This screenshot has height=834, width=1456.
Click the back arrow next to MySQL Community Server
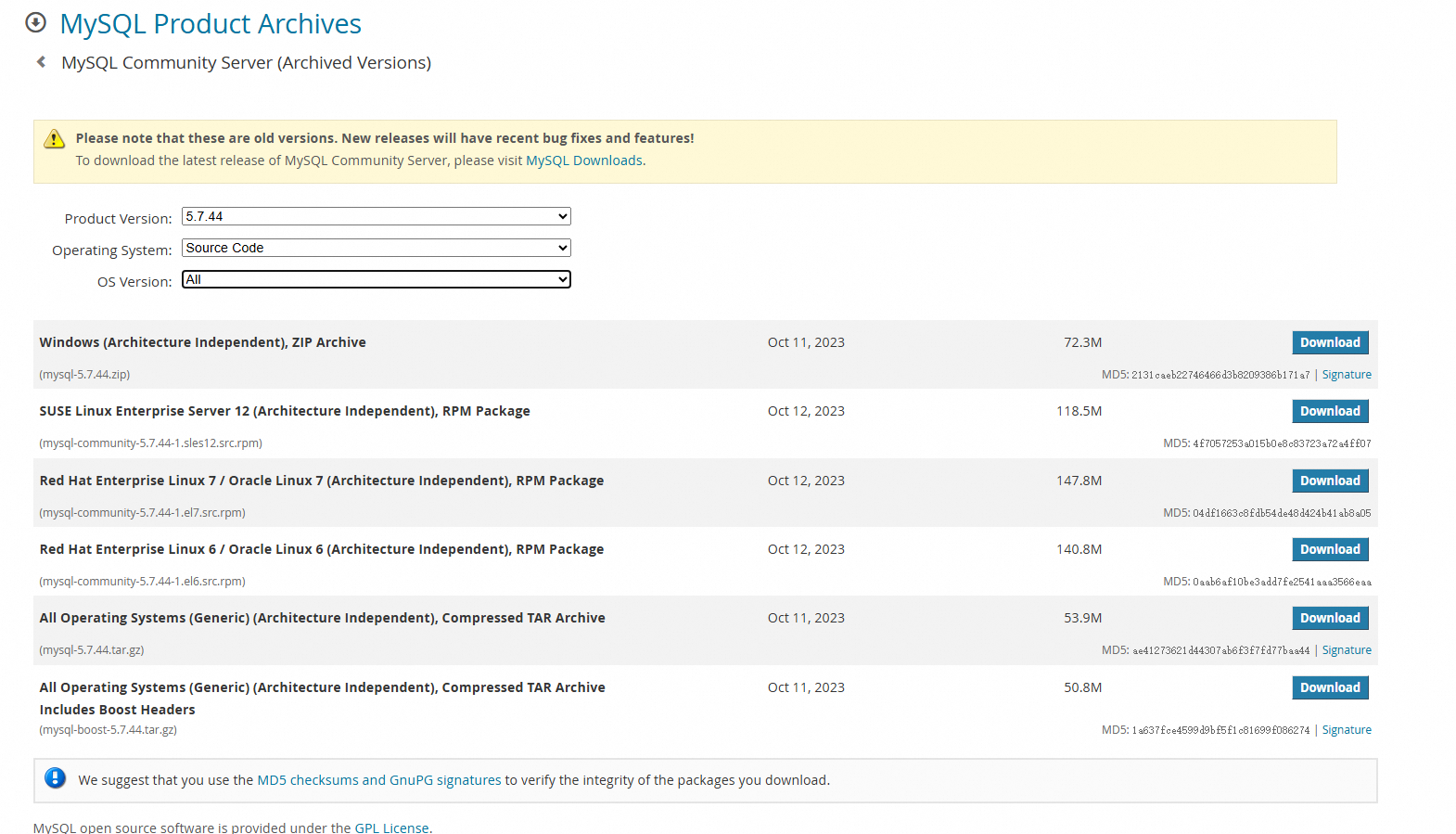[x=41, y=62]
